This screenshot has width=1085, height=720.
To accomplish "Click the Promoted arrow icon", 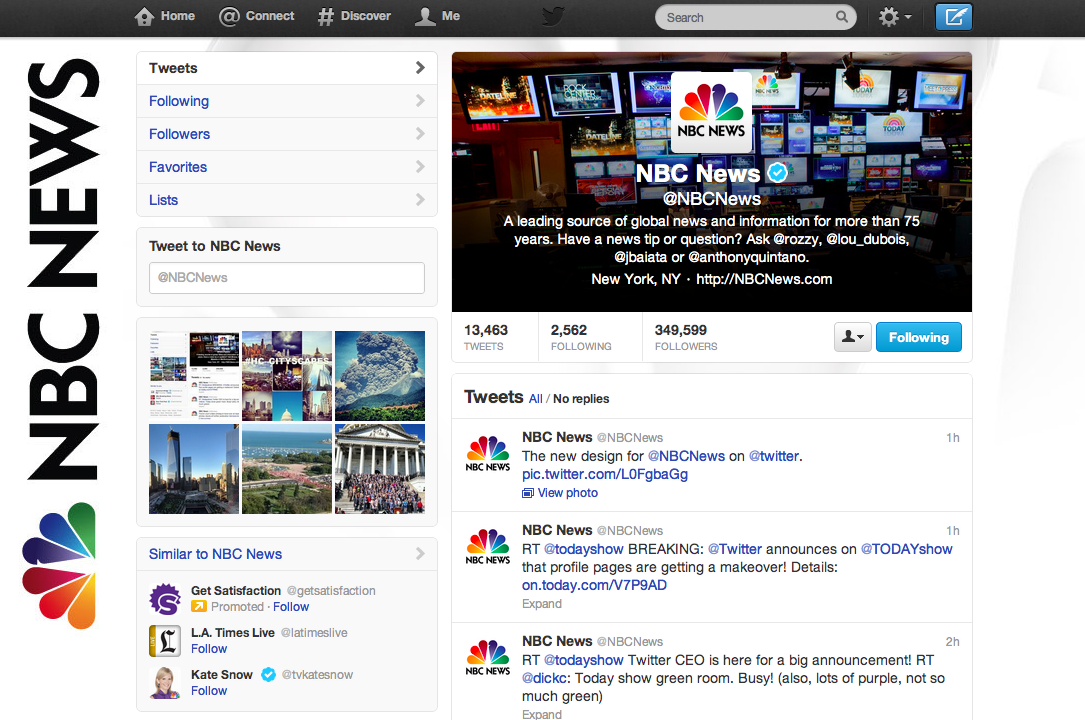I will click(x=199, y=607).
